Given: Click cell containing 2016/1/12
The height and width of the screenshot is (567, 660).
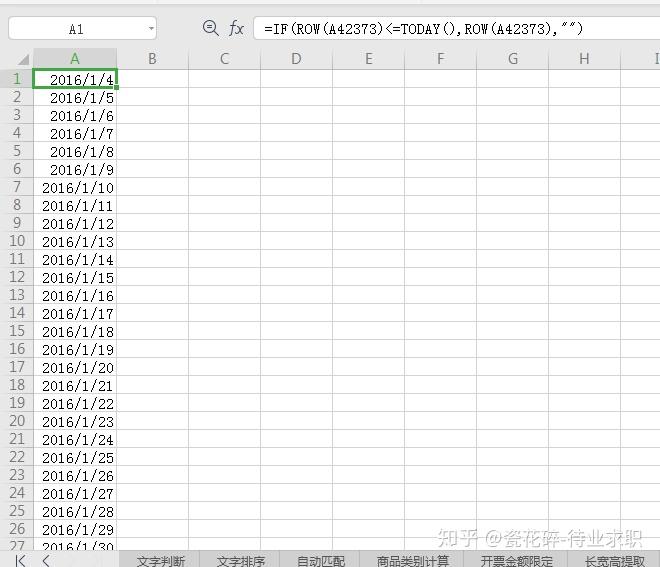Looking at the screenshot, I should (75, 223).
